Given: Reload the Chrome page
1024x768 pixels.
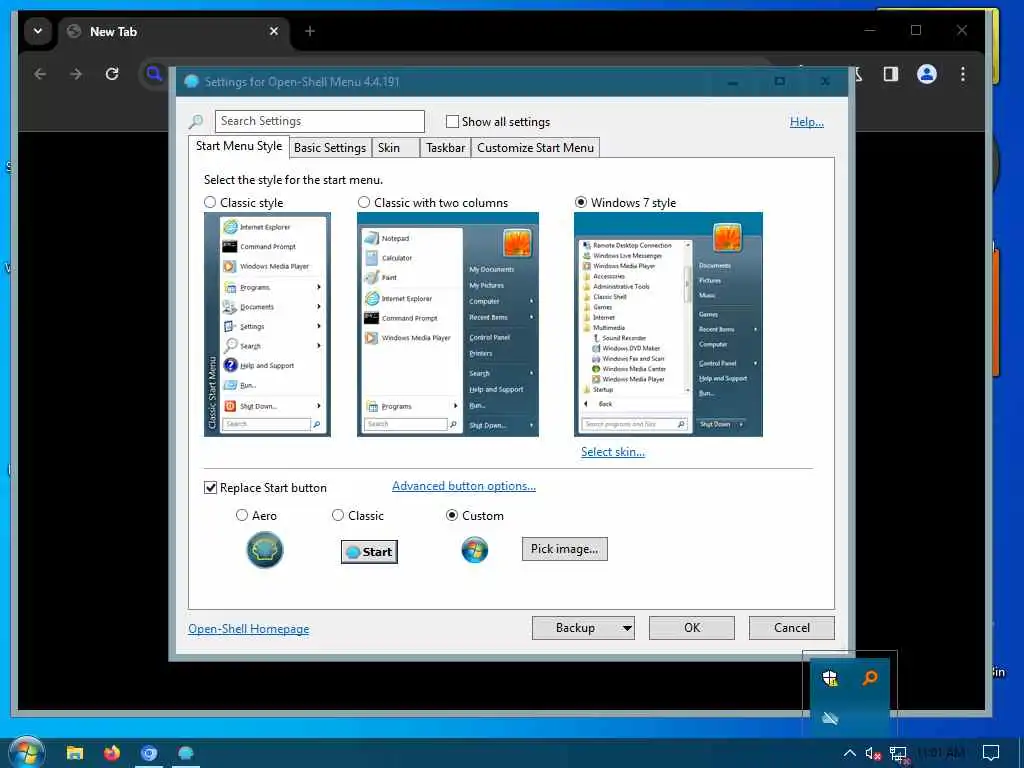Looking at the screenshot, I should tap(112, 74).
